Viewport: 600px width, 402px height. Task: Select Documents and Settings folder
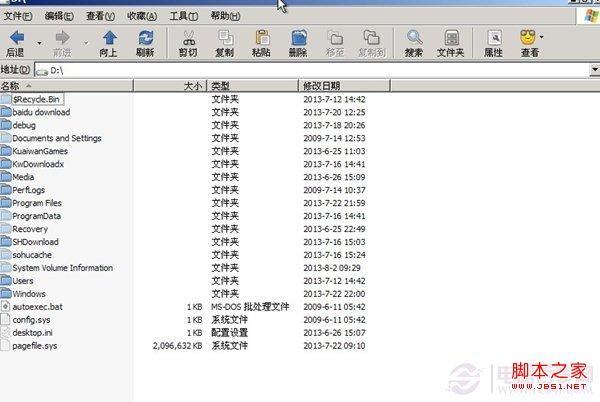pyautogui.click(x=57, y=138)
